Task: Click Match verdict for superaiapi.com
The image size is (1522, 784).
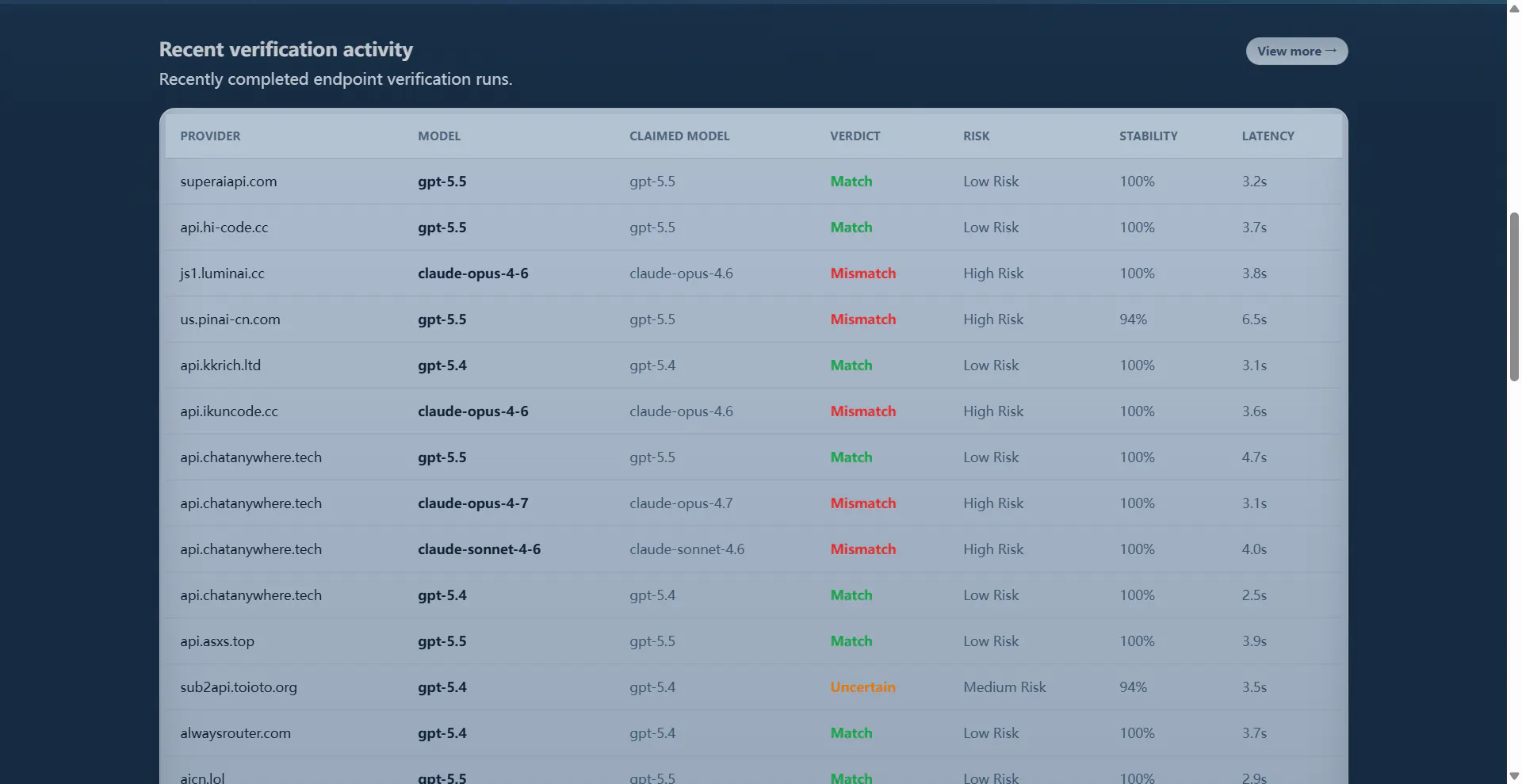Action: (x=851, y=182)
